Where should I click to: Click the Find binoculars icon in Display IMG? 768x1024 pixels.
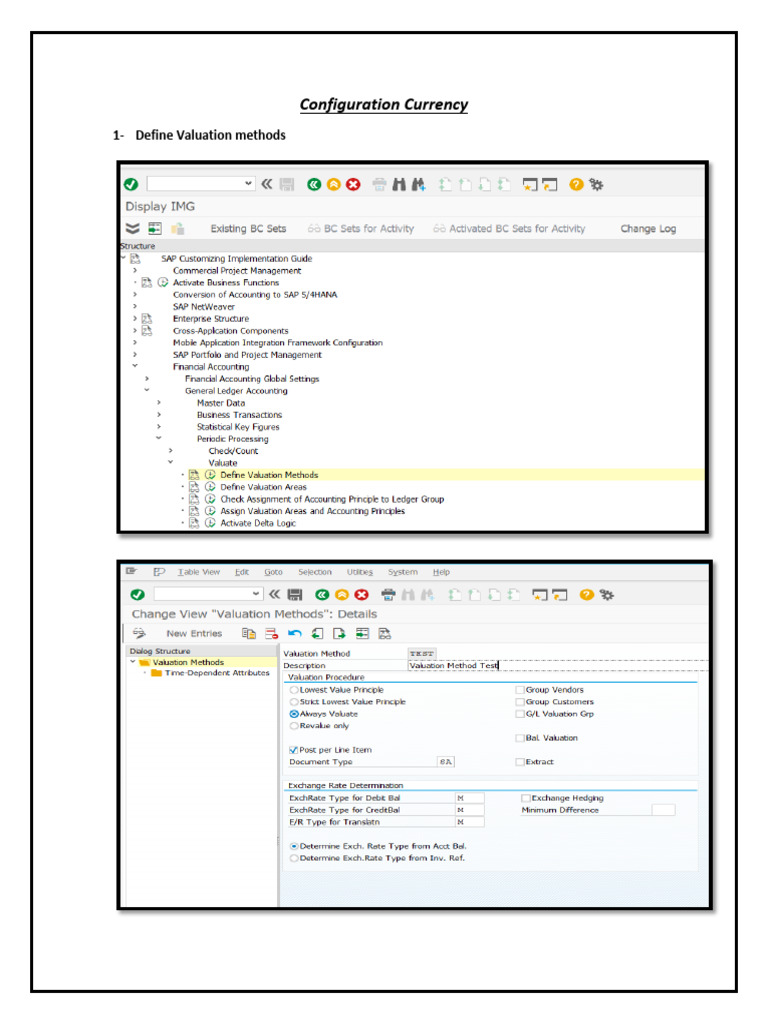(399, 185)
